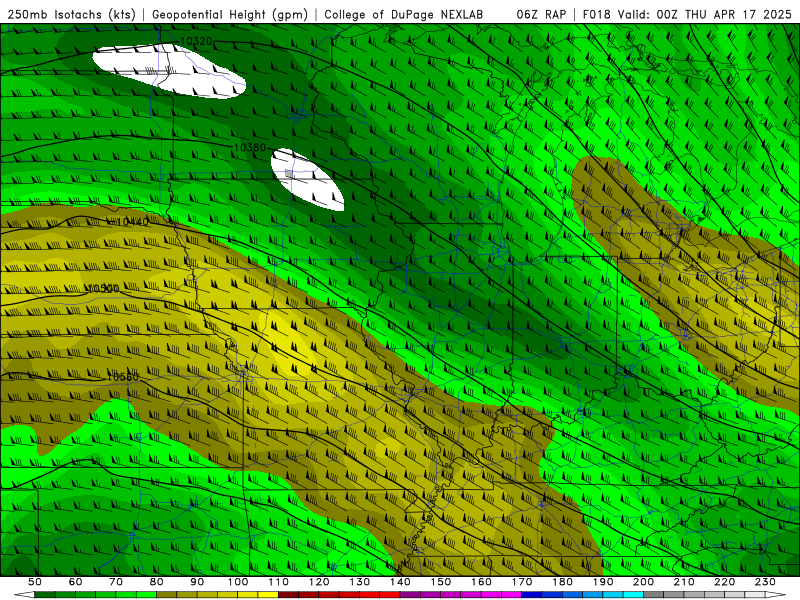Image resolution: width=800 pixels, height=600 pixels.
Task: Click the '06Z RAP' model run label
Action: coord(541,15)
